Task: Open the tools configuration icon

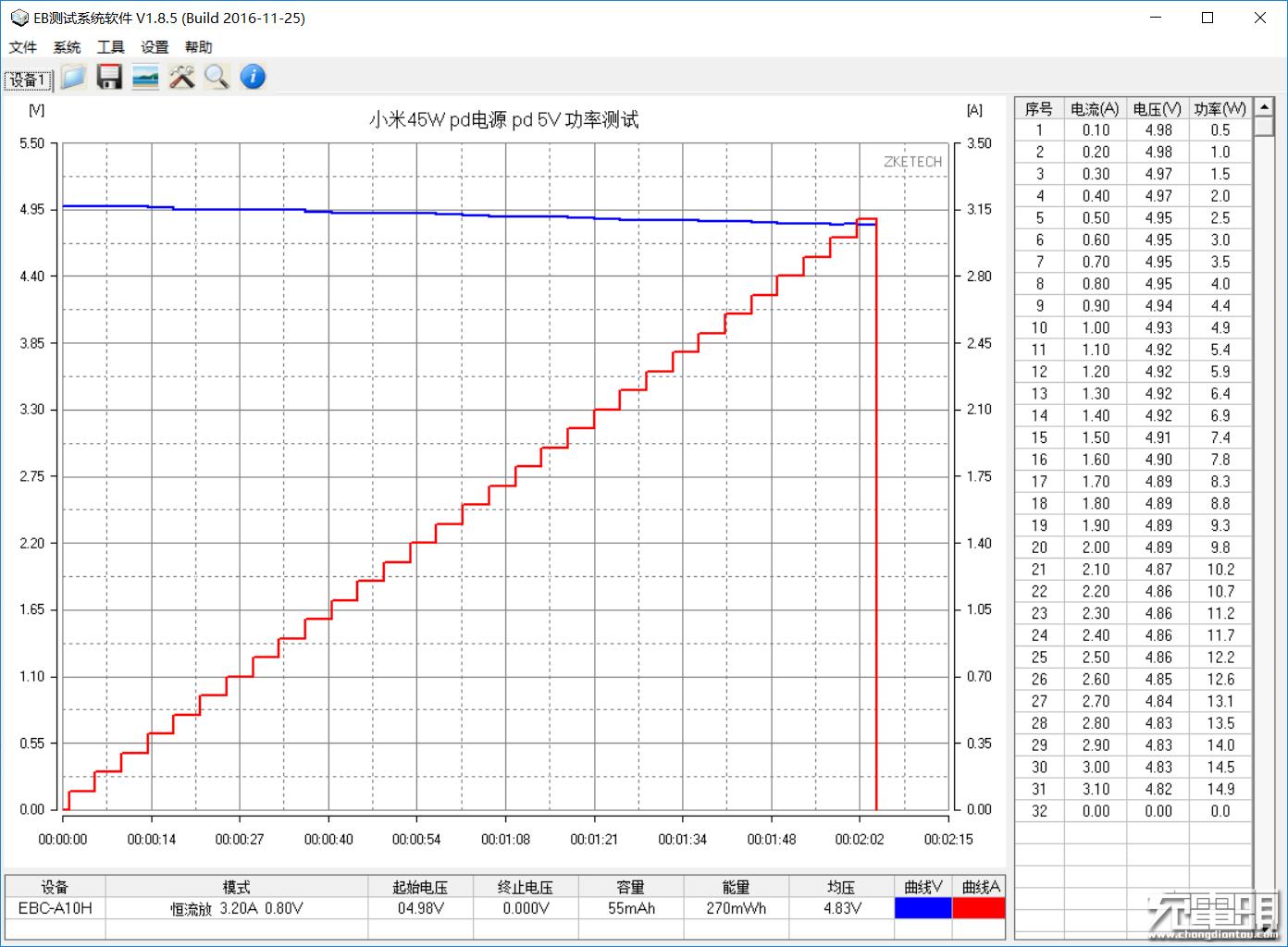Action: coord(180,78)
